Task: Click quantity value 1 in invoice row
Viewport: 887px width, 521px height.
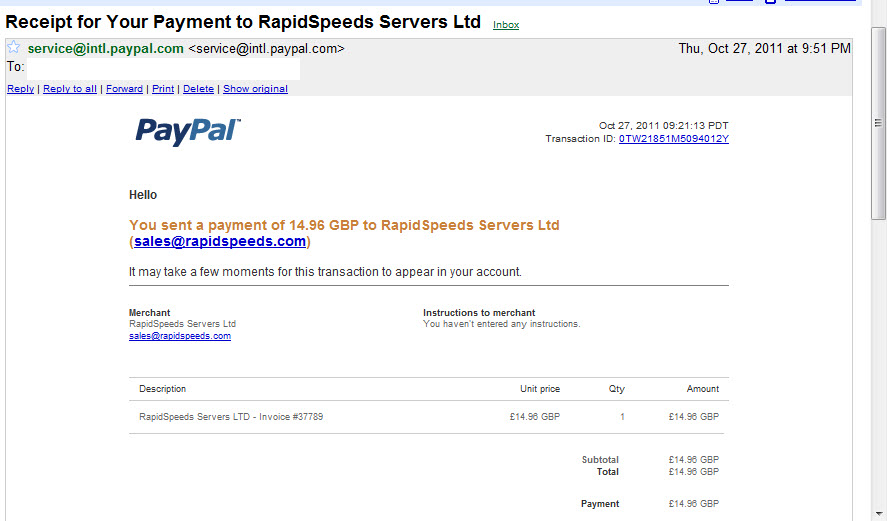Action: click(x=622, y=417)
